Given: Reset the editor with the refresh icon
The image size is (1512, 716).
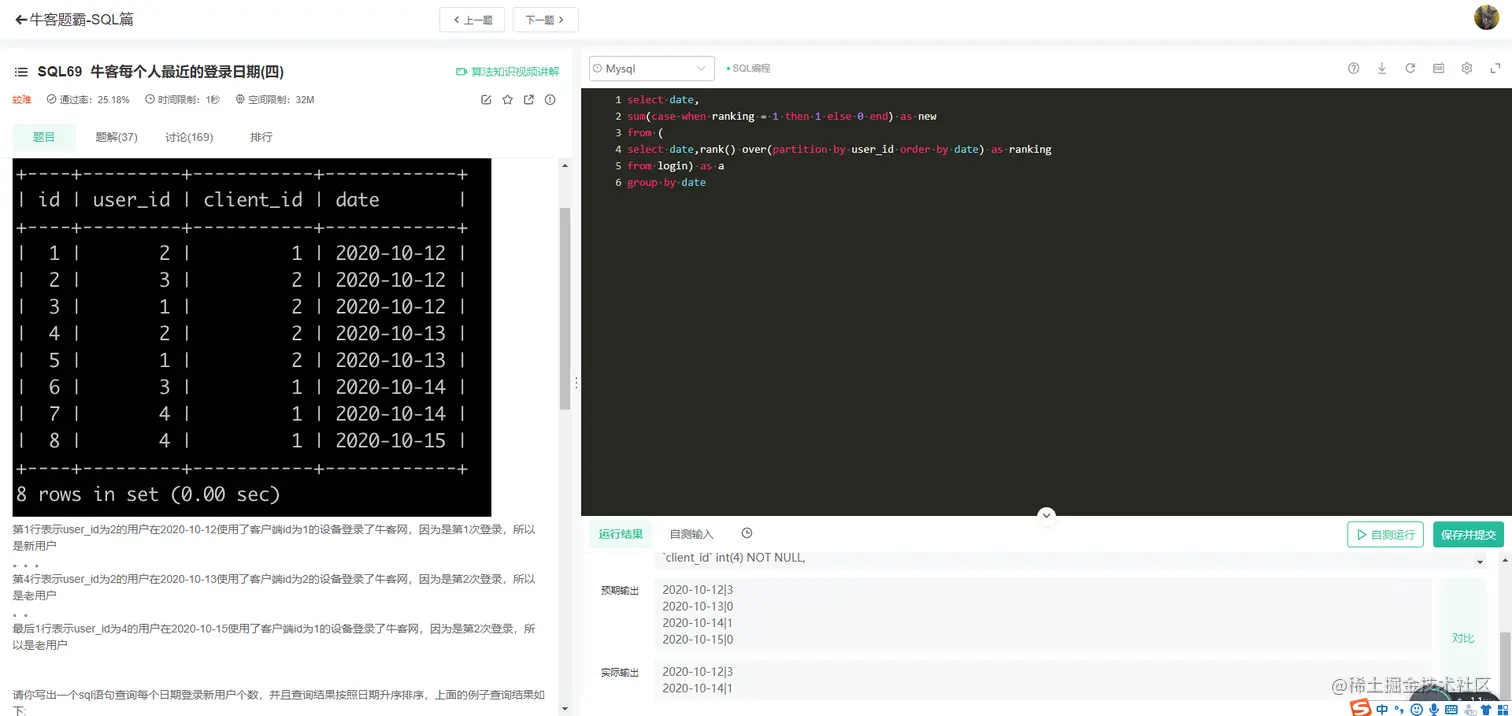Looking at the screenshot, I should point(1409,68).
